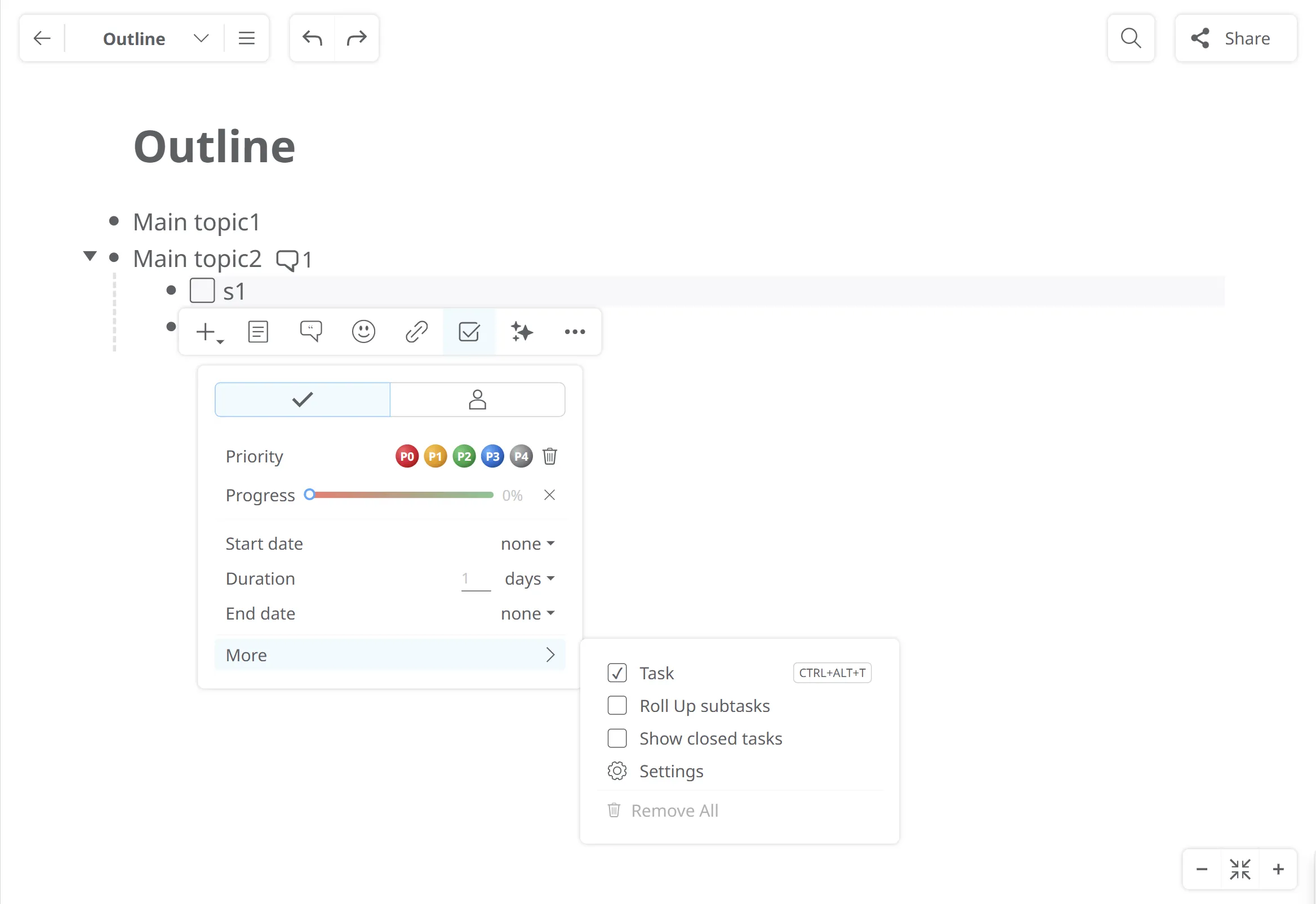Enable Show closed tasks checkbox

click(616, 738)
